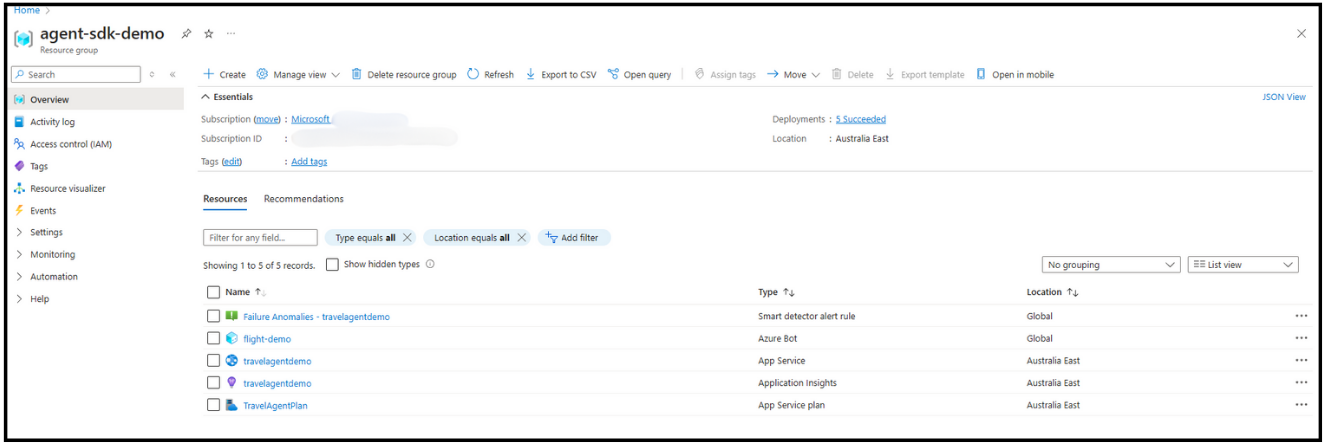This screenshot has width=1327, height=446.
Task: Click the Activity log sidebar icon
Action: coord(20,122)
